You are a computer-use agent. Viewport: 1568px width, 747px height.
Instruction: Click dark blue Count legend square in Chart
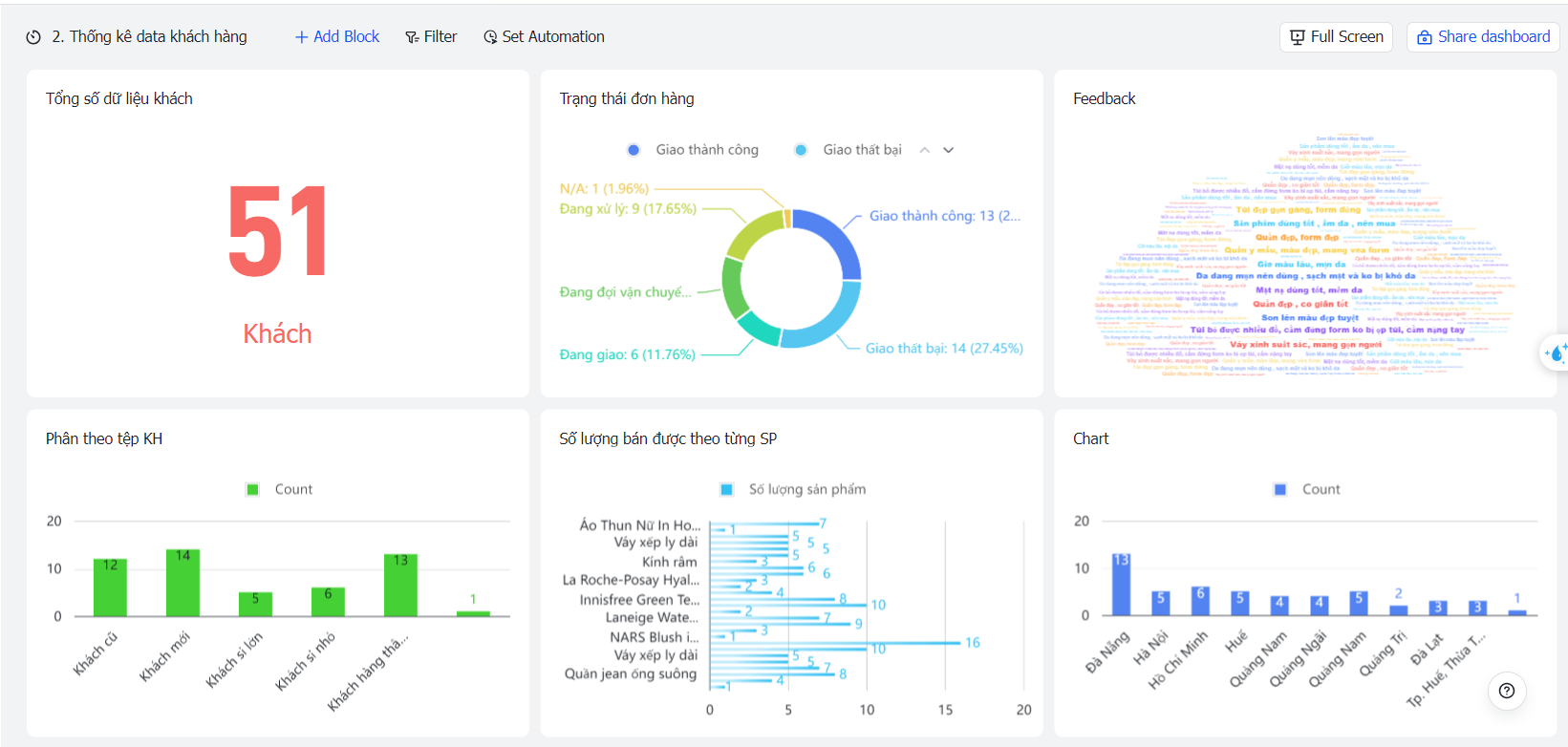pyautogui.click(x=1280, y=489)
